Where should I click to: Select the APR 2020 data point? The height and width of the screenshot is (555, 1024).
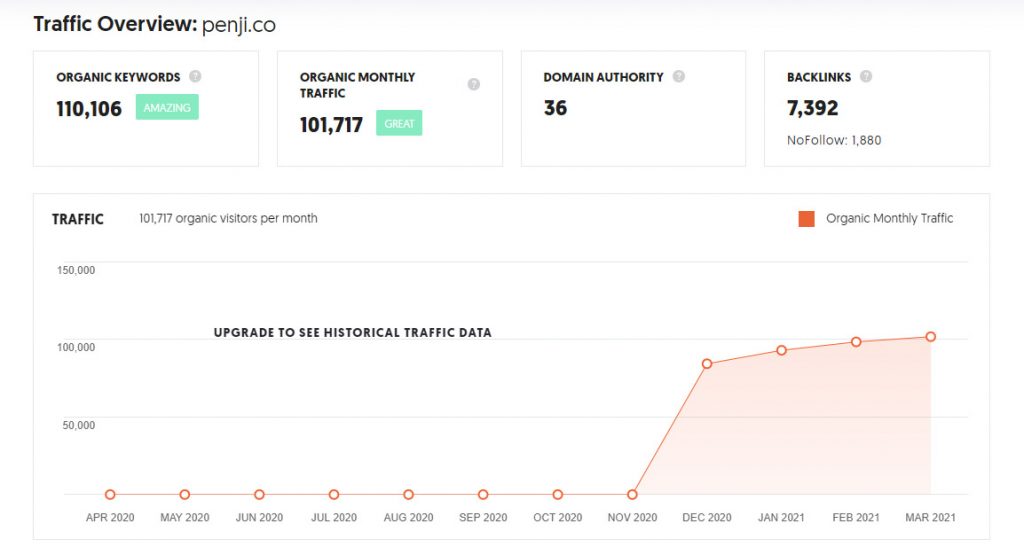[110, 495]
